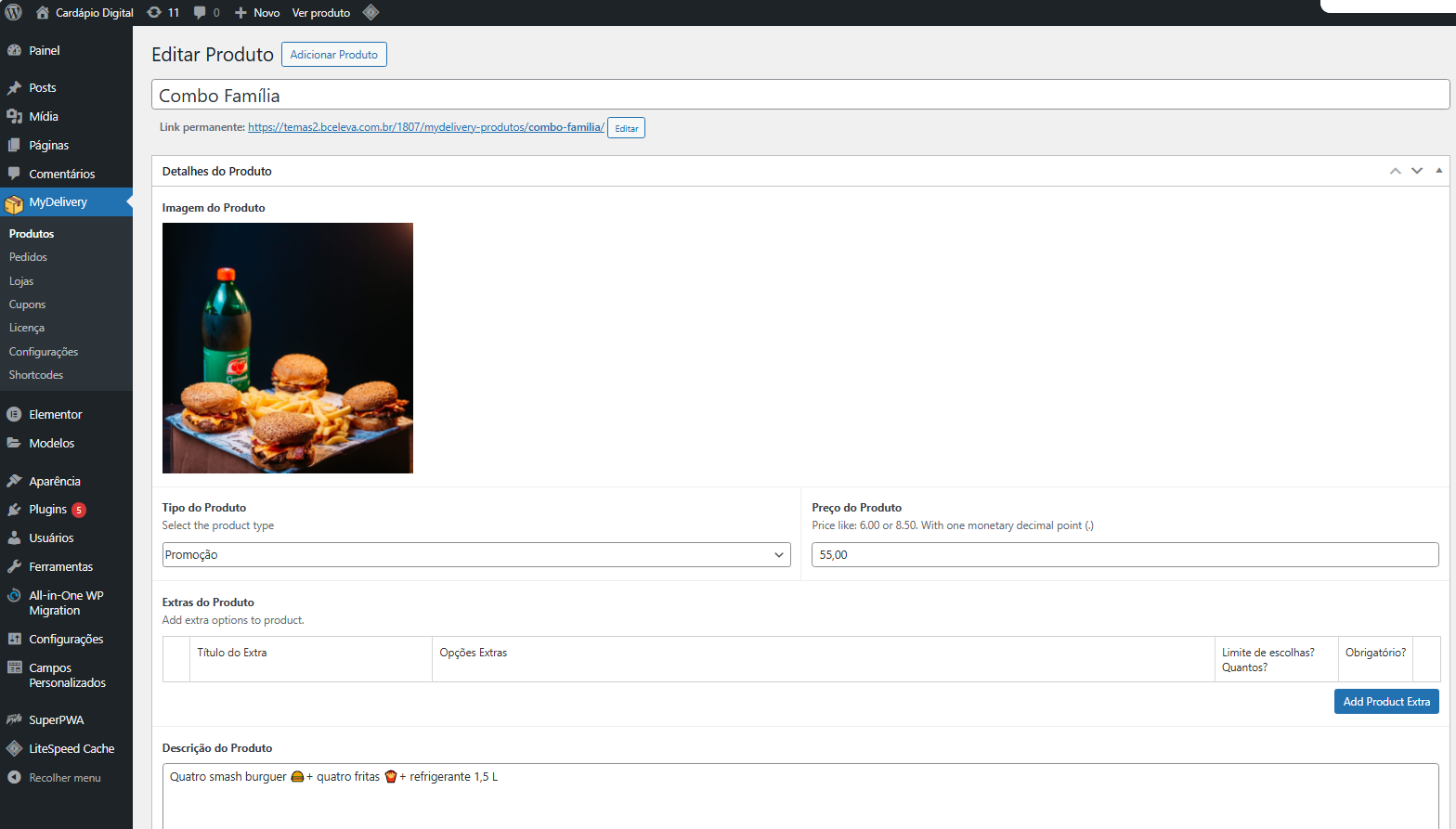Open Plugins with 5 updates badge
This screenshot has height=829, width=1456.
tap(47, 510)
